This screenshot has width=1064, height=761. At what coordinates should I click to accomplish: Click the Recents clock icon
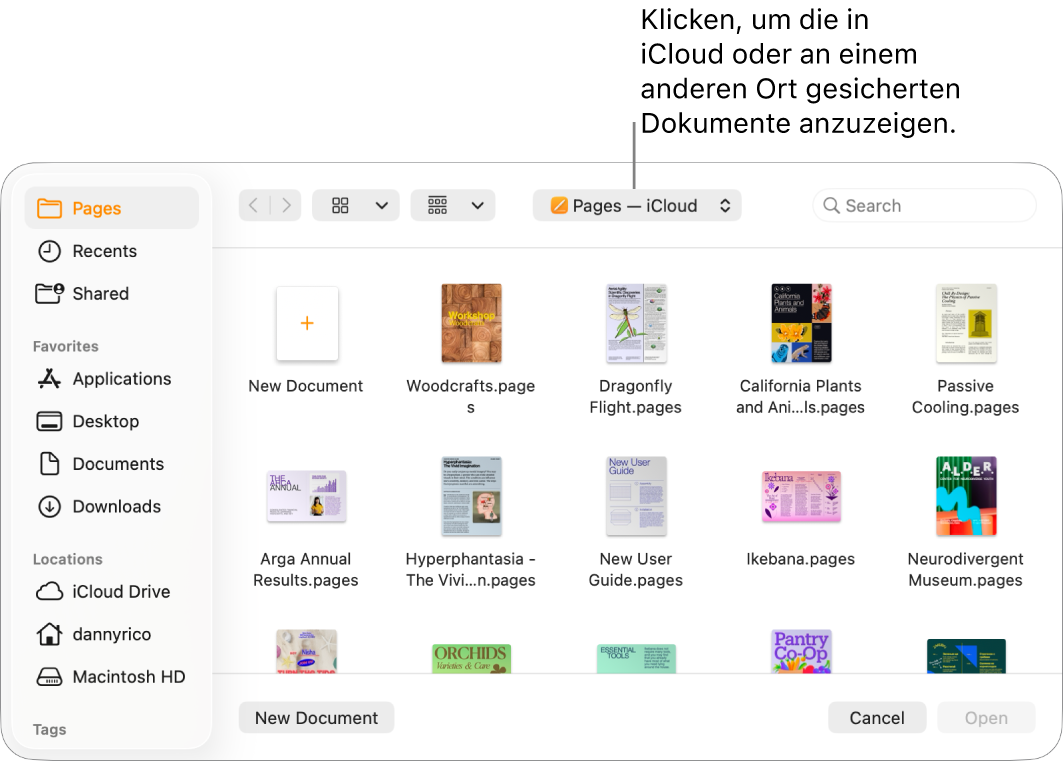(x=50, y=251)
